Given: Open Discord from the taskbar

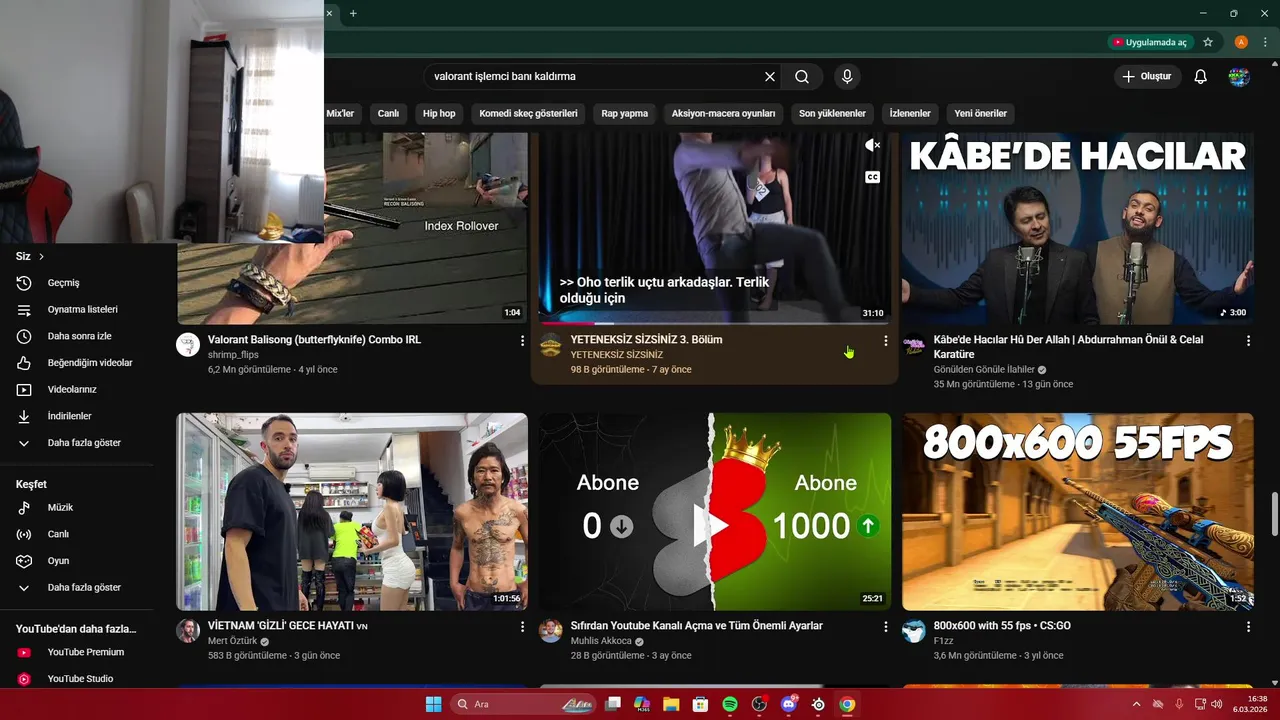Looking at the screenshot, I should coord(788,704).
